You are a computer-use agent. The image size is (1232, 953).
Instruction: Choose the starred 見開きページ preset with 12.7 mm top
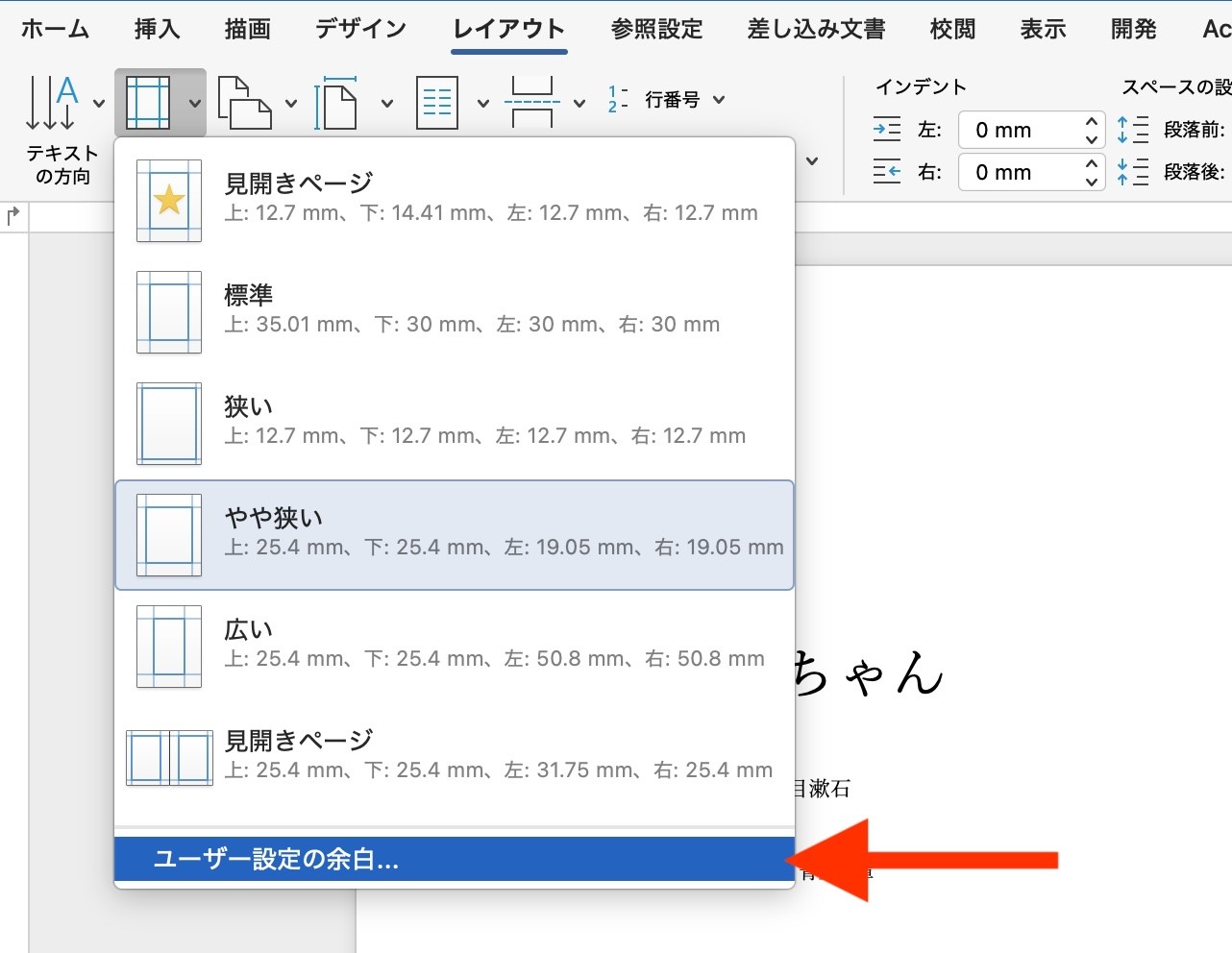[455, 201]
